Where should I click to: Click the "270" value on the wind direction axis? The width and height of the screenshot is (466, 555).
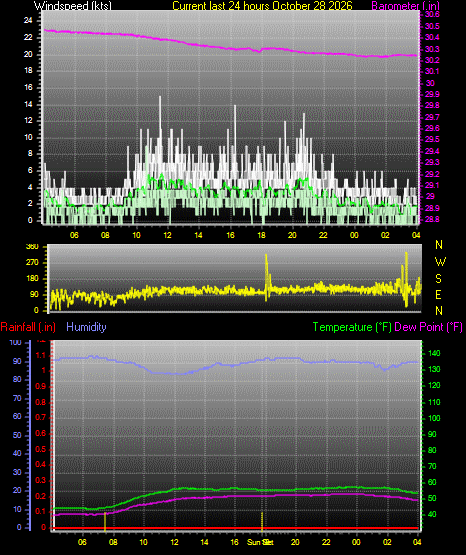(x=33, y=263)
